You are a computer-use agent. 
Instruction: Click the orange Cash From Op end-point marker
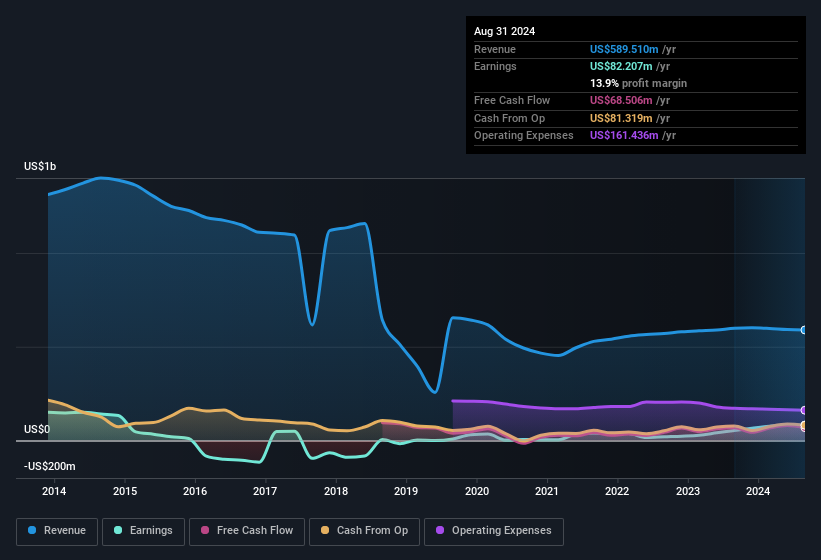pyautogui.click(x=803, y=426)
